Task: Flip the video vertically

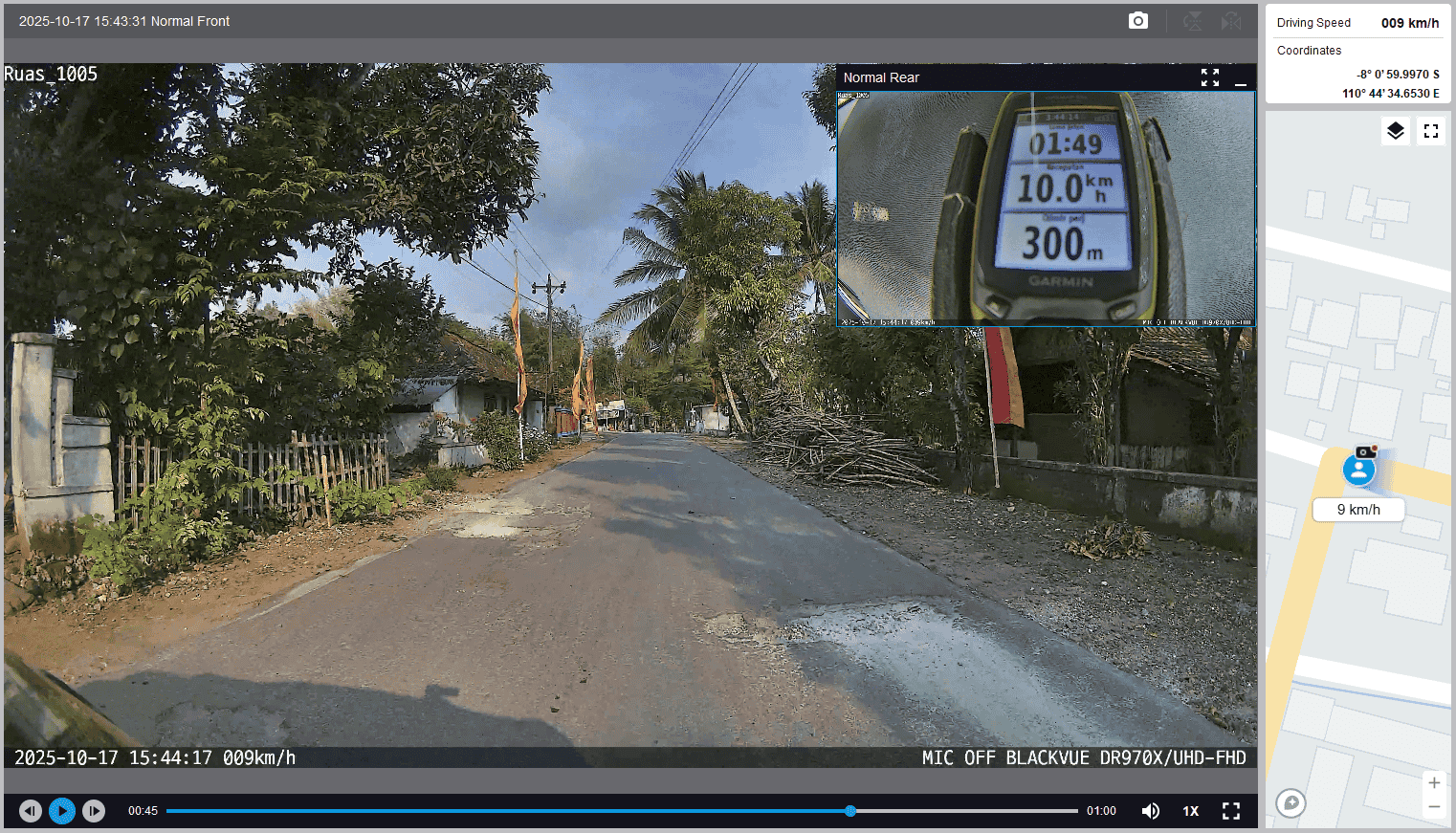Action: click(1192, 21)
